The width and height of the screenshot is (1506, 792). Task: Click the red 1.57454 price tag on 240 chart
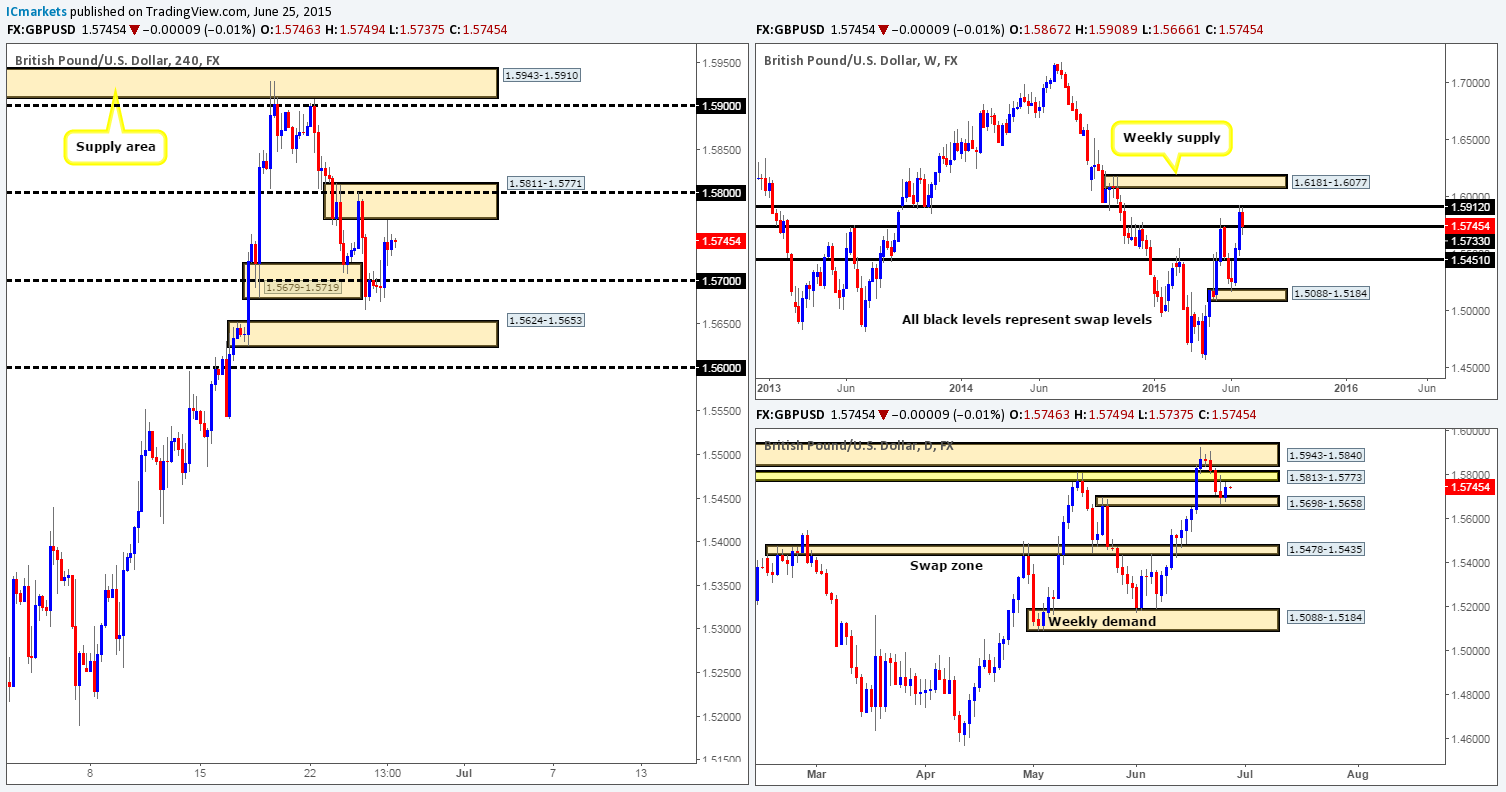click(x=721, y=240)
